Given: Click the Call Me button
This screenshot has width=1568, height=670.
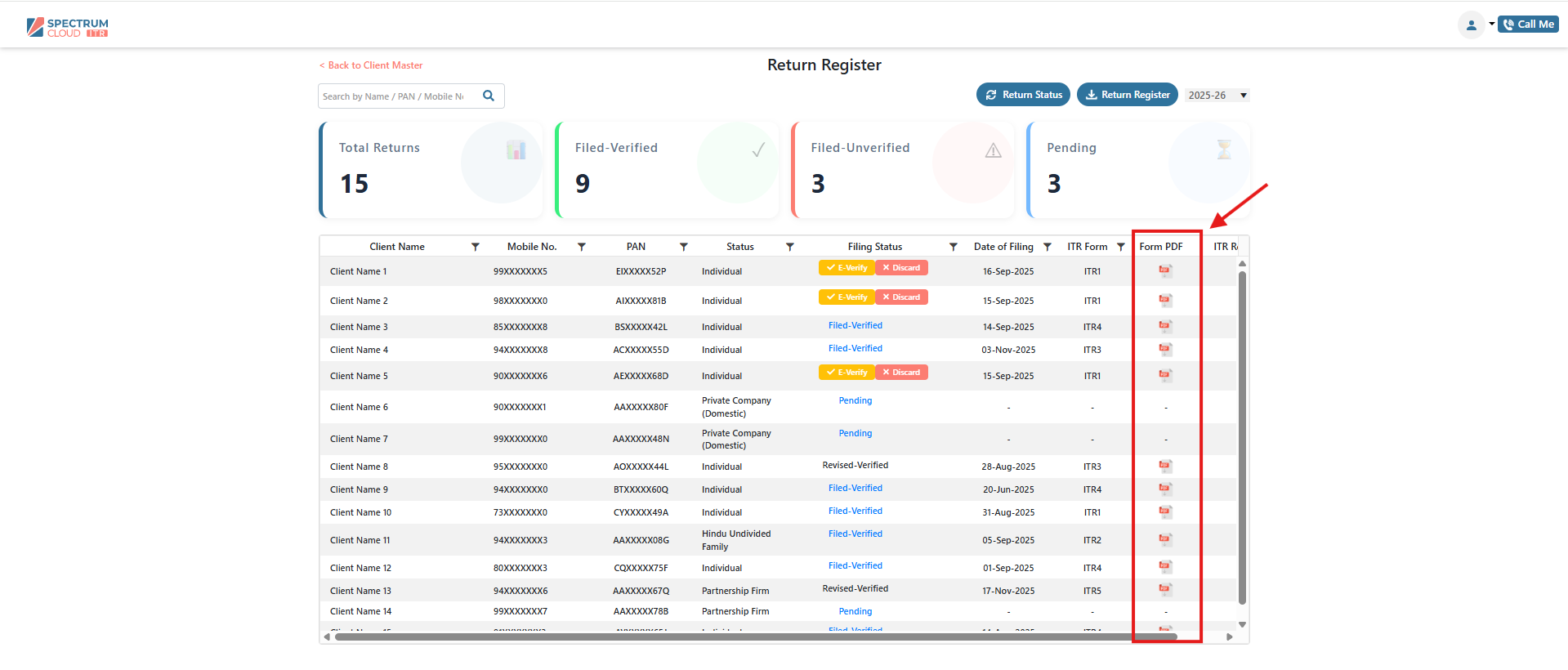Looking at the screenshot, I should click(x=1528, y=25).
